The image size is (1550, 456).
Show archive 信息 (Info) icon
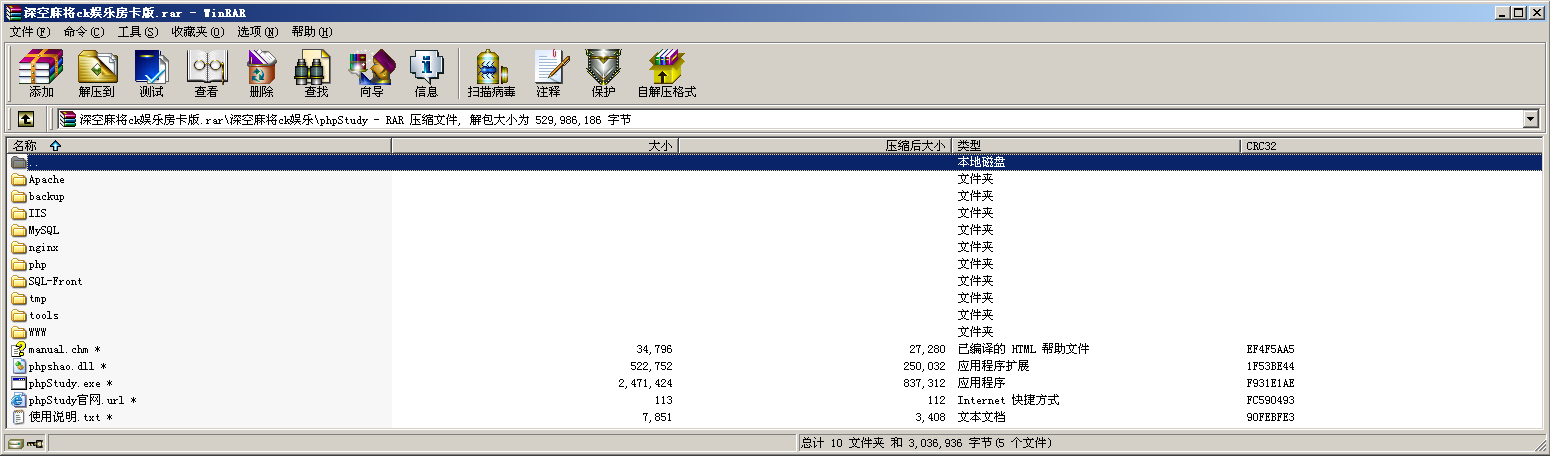pyautogui.click(x=426, y=73)
